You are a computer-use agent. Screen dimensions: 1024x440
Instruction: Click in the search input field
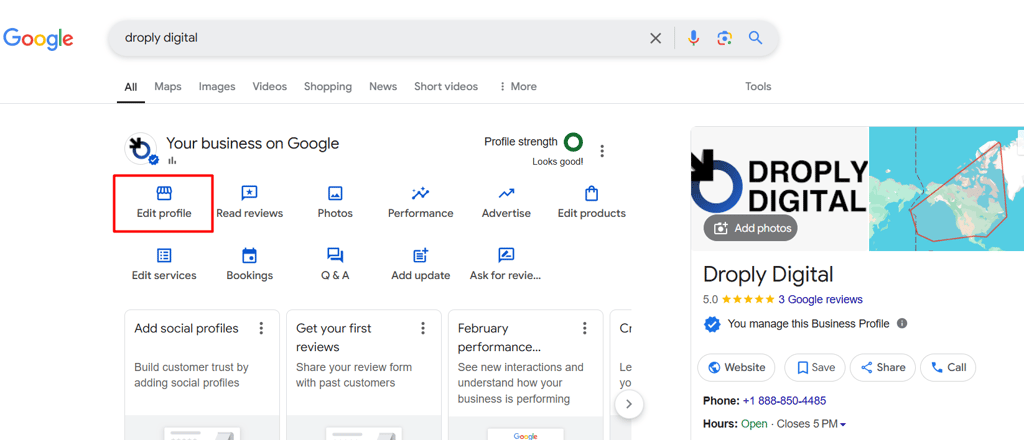click(x=380, y=38)
